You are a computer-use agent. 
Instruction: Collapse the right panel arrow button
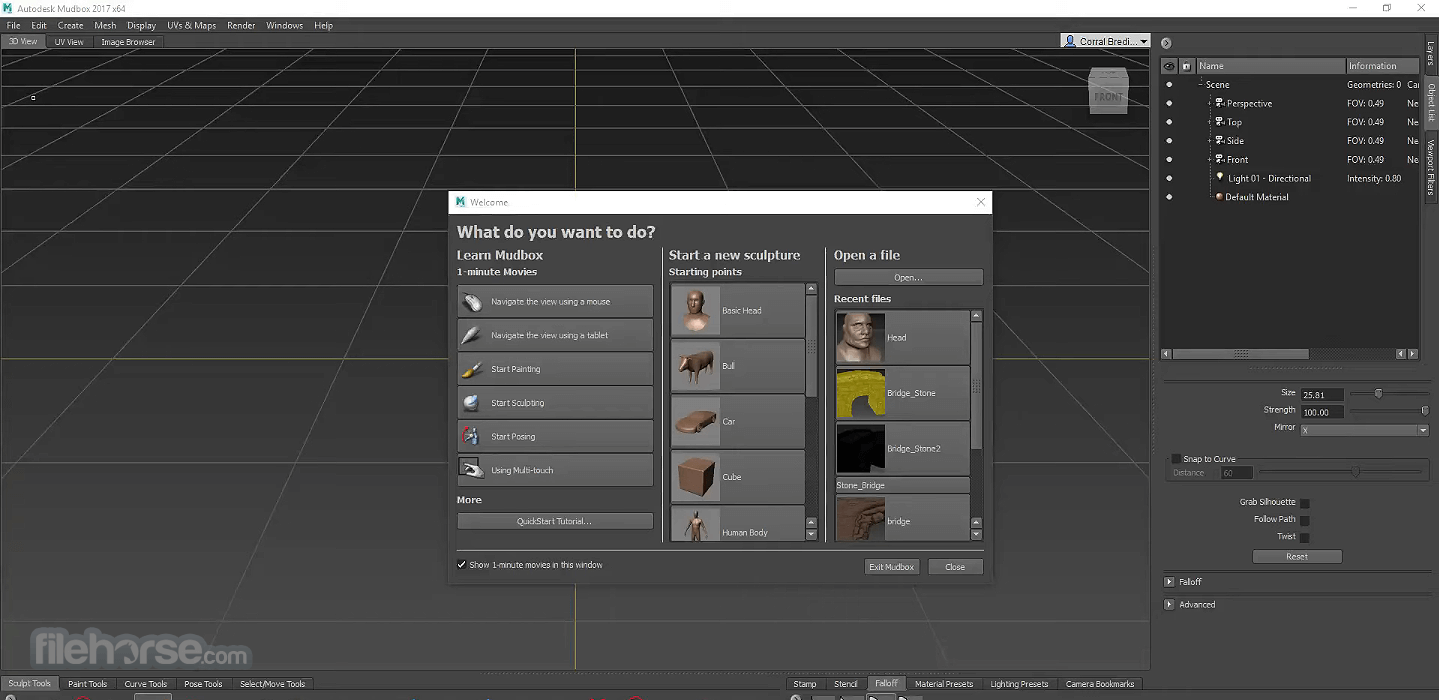coord(1166,43)
